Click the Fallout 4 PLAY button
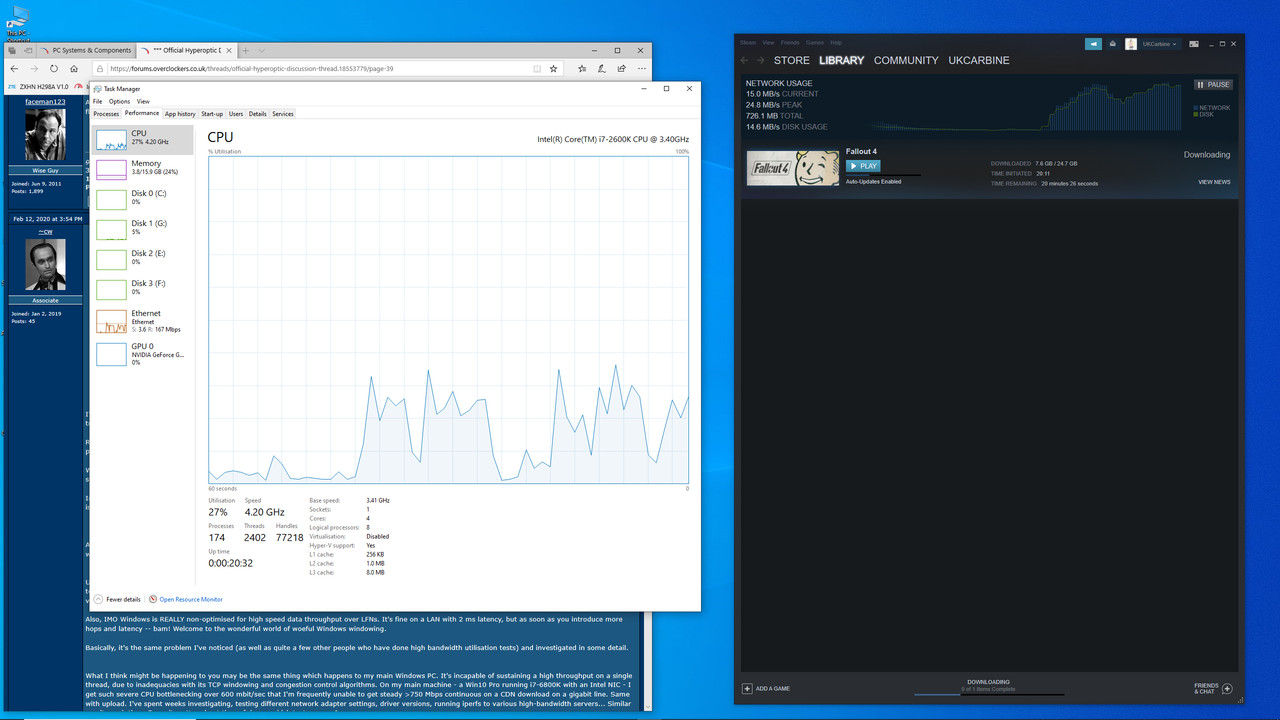 tap(863, 166)
